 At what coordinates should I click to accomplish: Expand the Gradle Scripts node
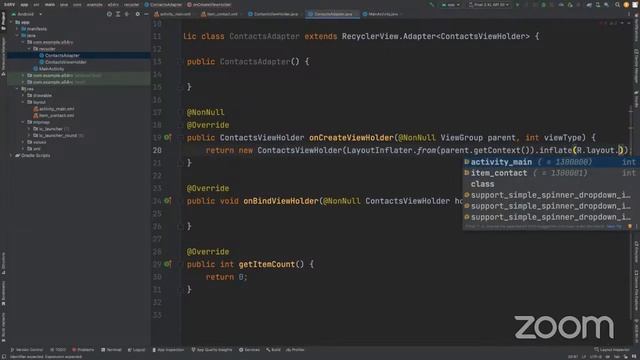11,156
